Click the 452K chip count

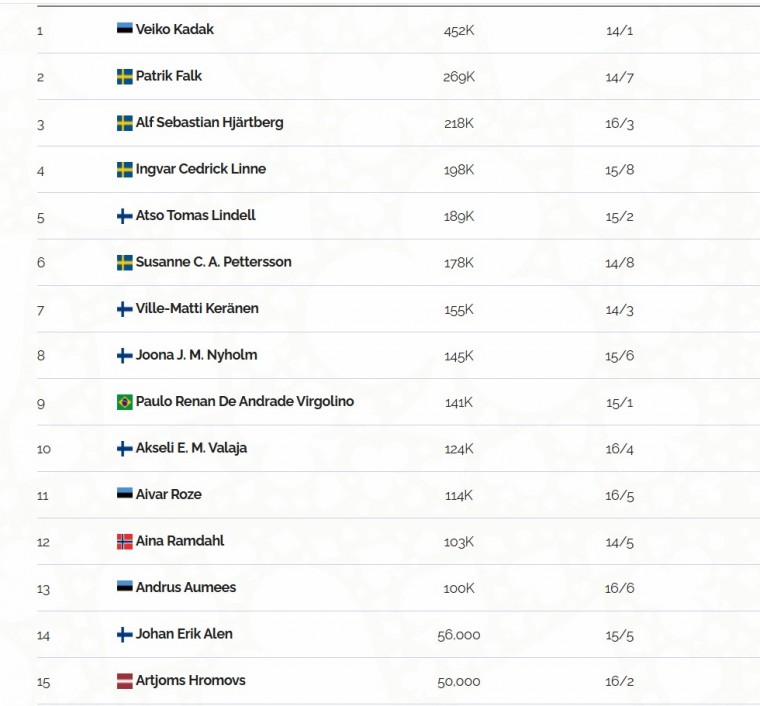point(458,31)
